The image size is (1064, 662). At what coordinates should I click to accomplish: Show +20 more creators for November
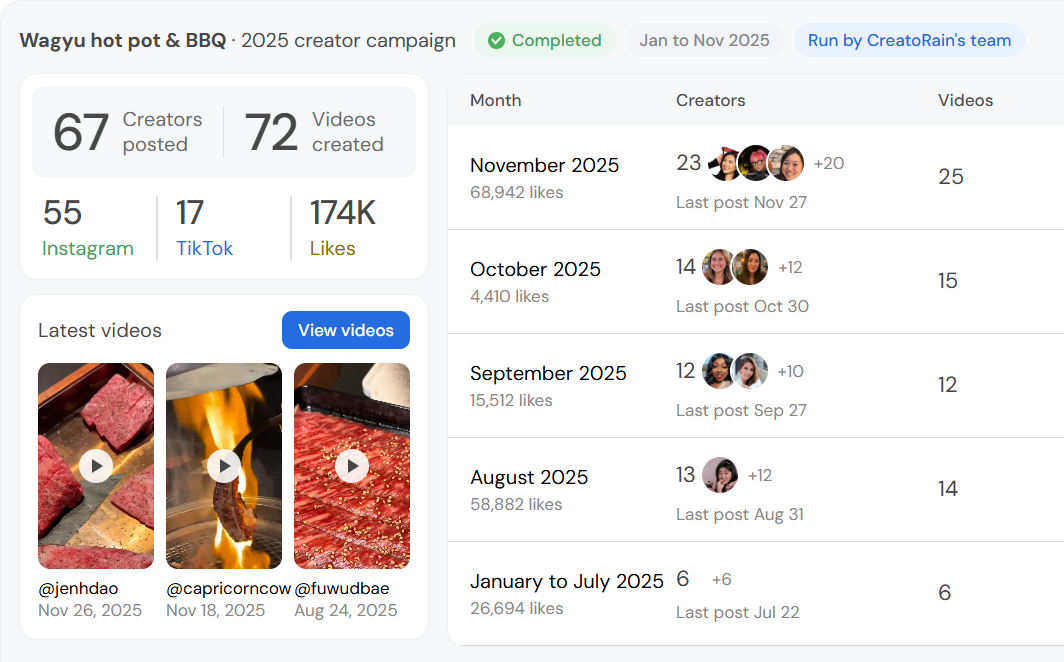pos(829,163)
